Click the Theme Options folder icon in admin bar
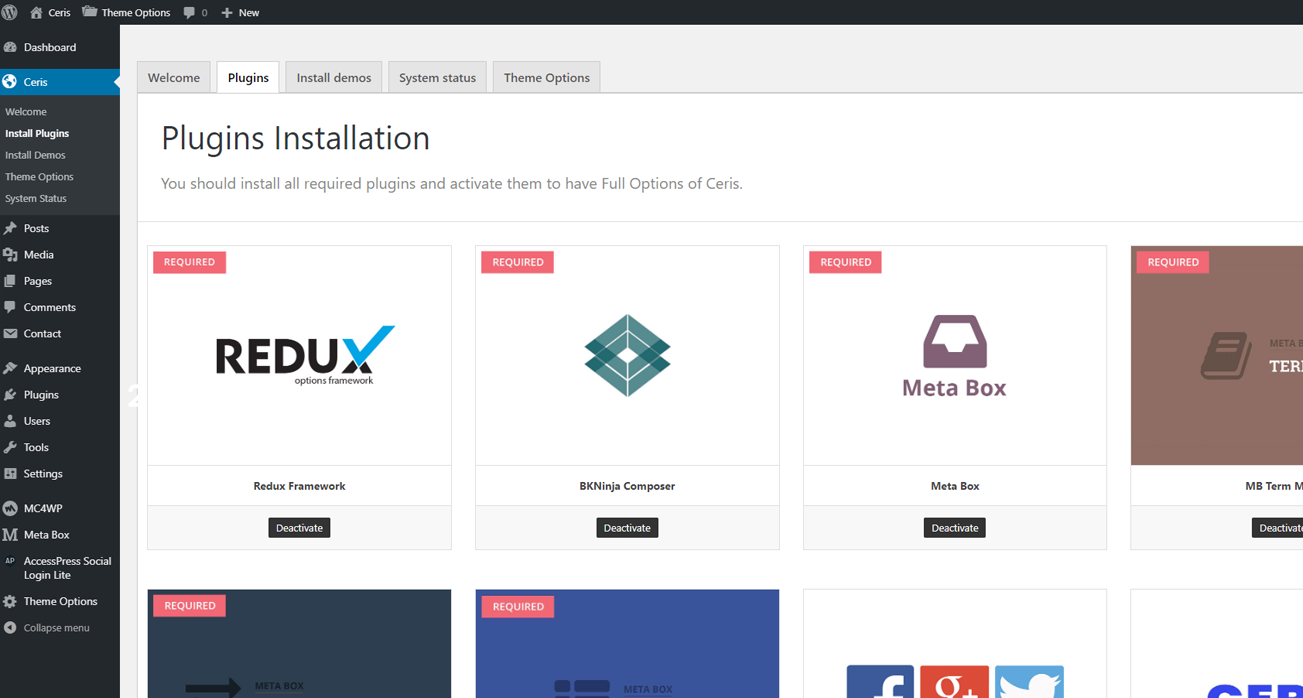Viewport: 1303px width, 698px height. pyautogui.click(x=90, y=12)
